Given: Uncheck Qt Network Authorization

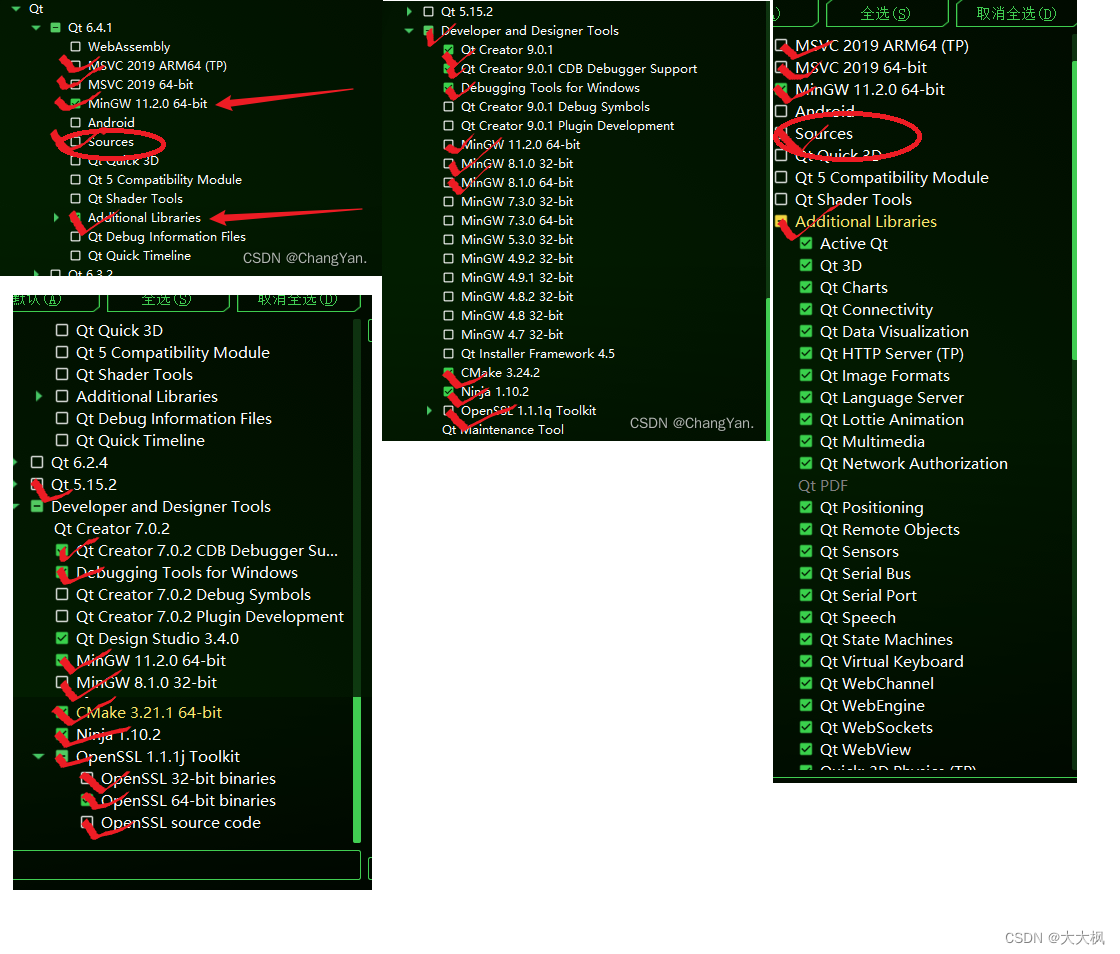Looking at the screenshot, I should click(806, 463).
